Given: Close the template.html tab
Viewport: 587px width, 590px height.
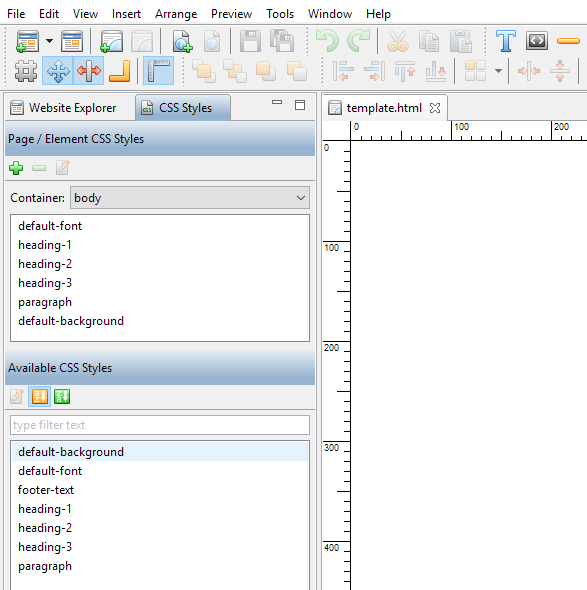Looking at the screenshot, I should 435,108.
